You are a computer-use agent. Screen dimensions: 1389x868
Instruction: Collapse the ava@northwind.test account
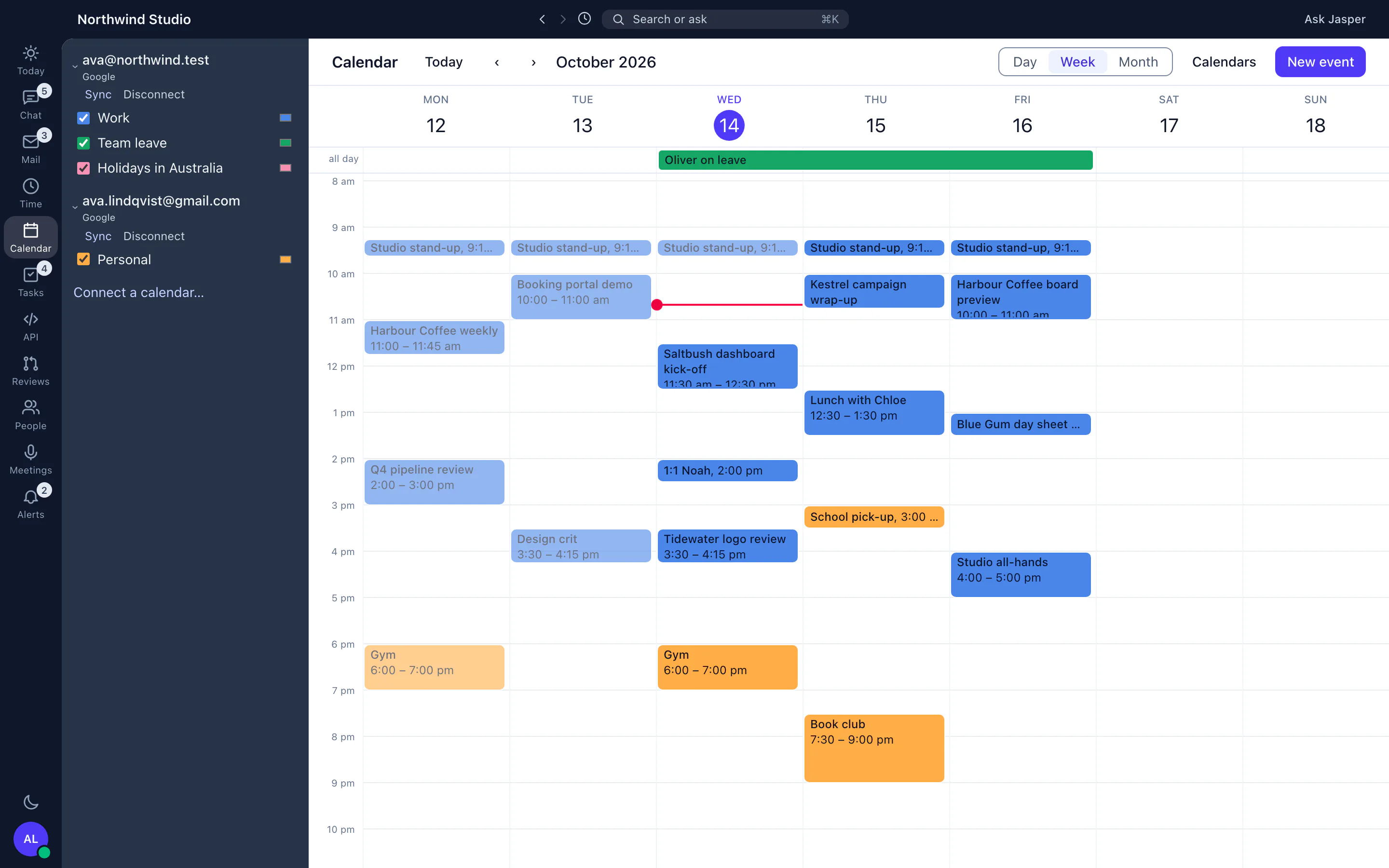(75, 67)
